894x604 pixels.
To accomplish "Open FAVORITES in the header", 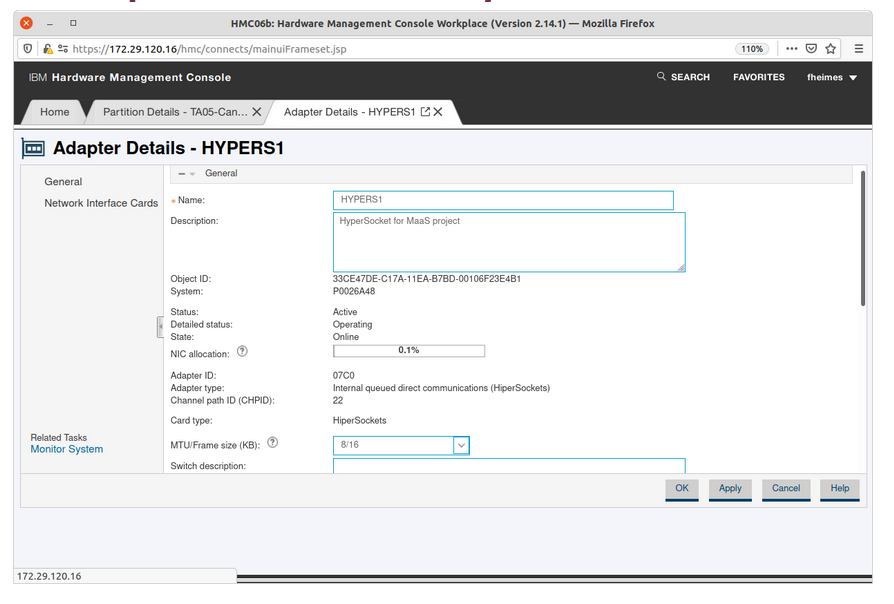I will (758, 77).
